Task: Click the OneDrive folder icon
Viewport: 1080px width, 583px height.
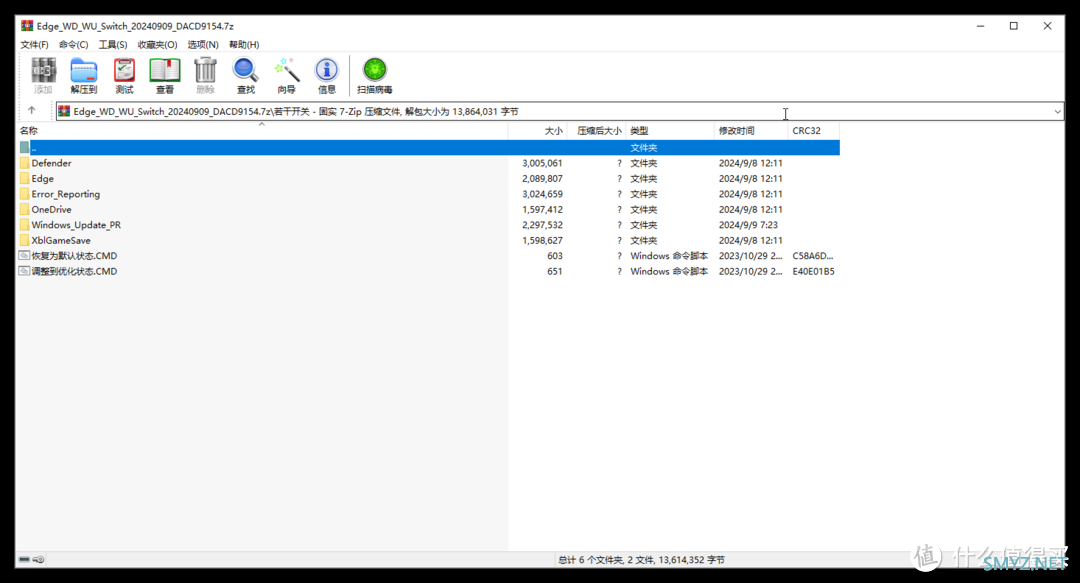Action: [x=25, y=209]
